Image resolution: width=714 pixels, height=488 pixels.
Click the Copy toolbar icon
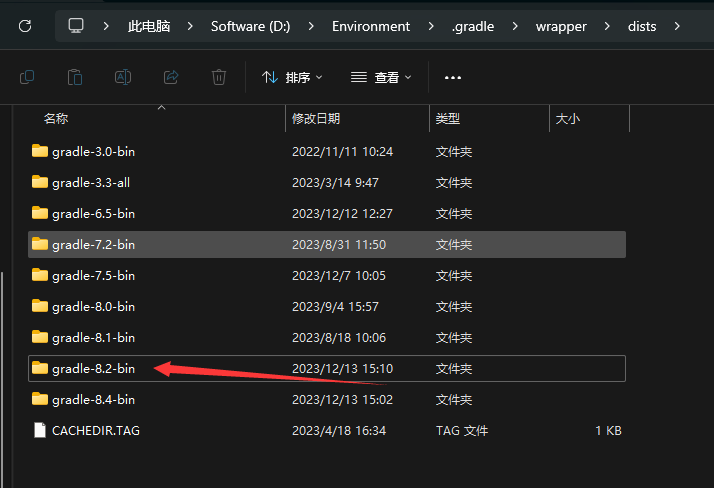(27, 77)
